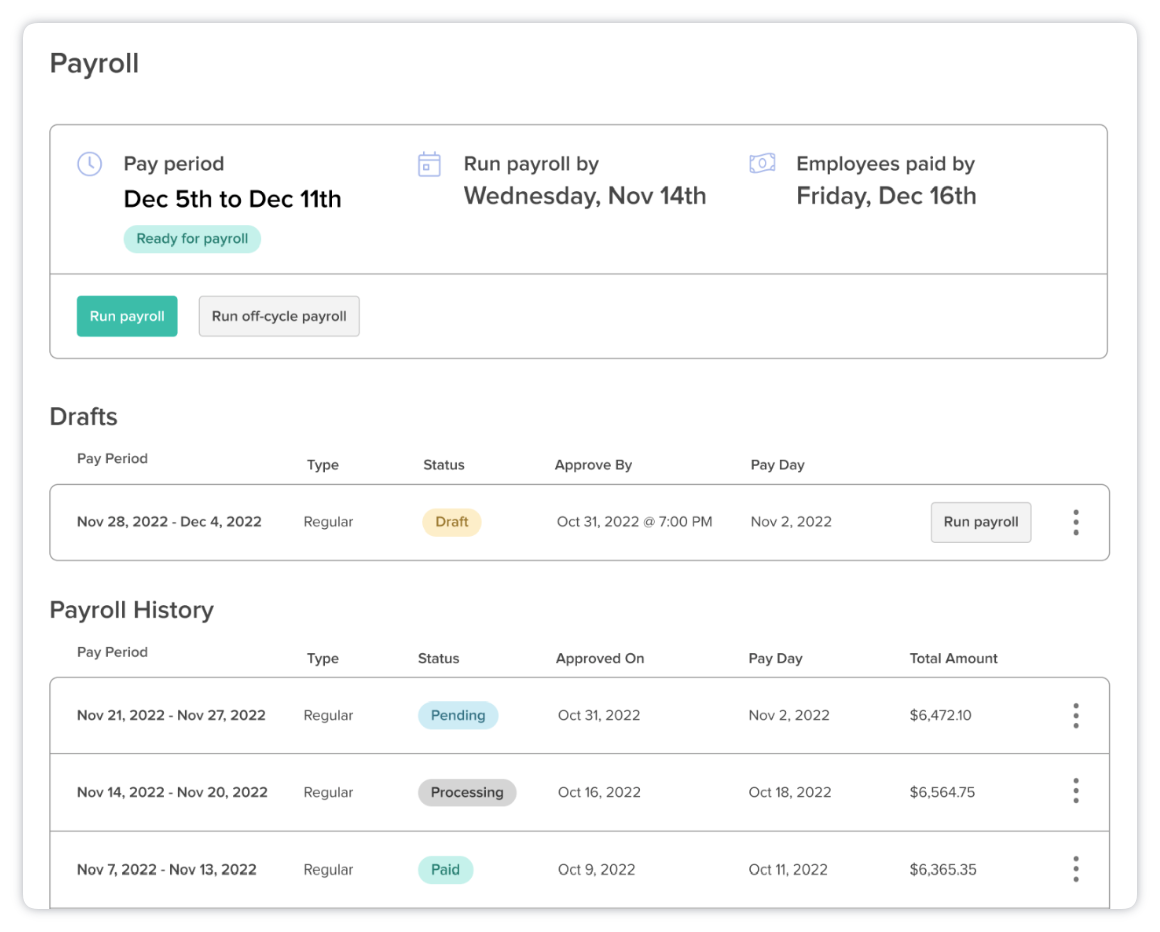Click Pay Day Oct 18, 2022
The width and height of the screenshot is (1160, 932).
(789, 792)
